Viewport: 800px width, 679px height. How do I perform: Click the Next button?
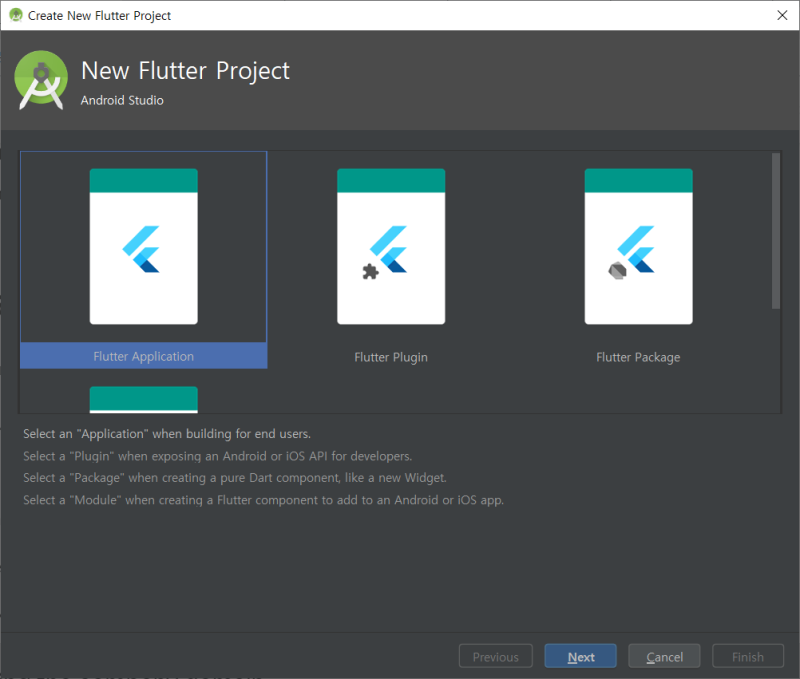click(x=580, y=656)
